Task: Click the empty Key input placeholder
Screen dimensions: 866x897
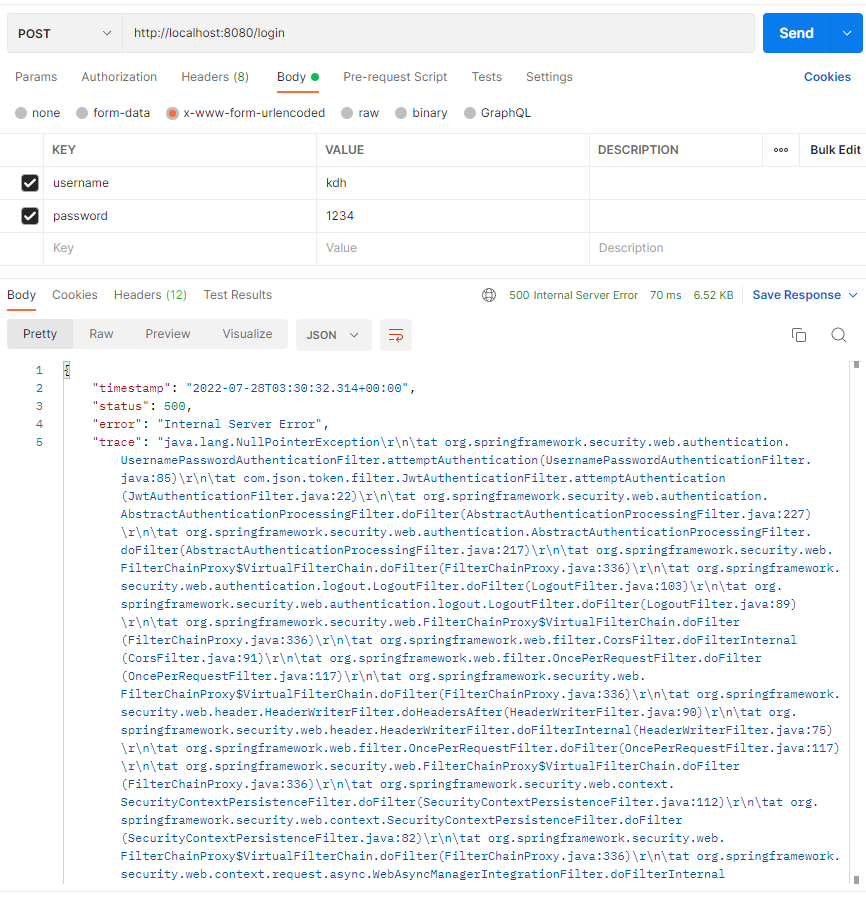Action: 180,248
